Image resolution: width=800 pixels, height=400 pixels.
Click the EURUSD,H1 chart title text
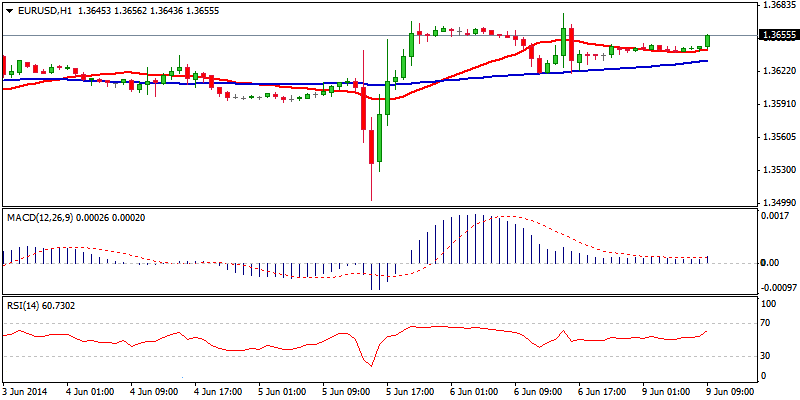click(44, 11)
